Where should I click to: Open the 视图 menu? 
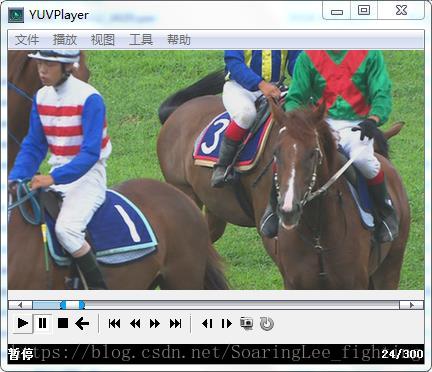(x=103, y=40)
